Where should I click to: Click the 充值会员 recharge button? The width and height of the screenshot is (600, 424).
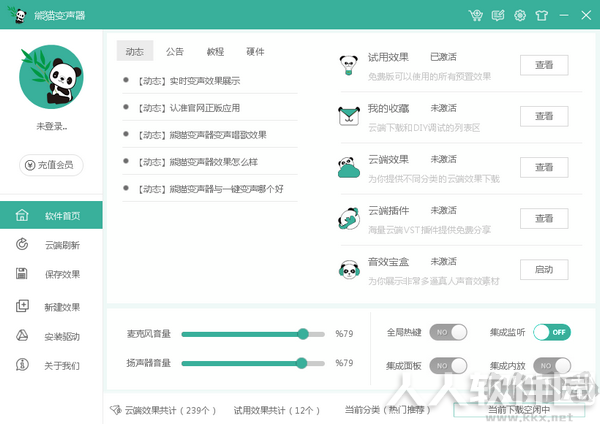51,165
